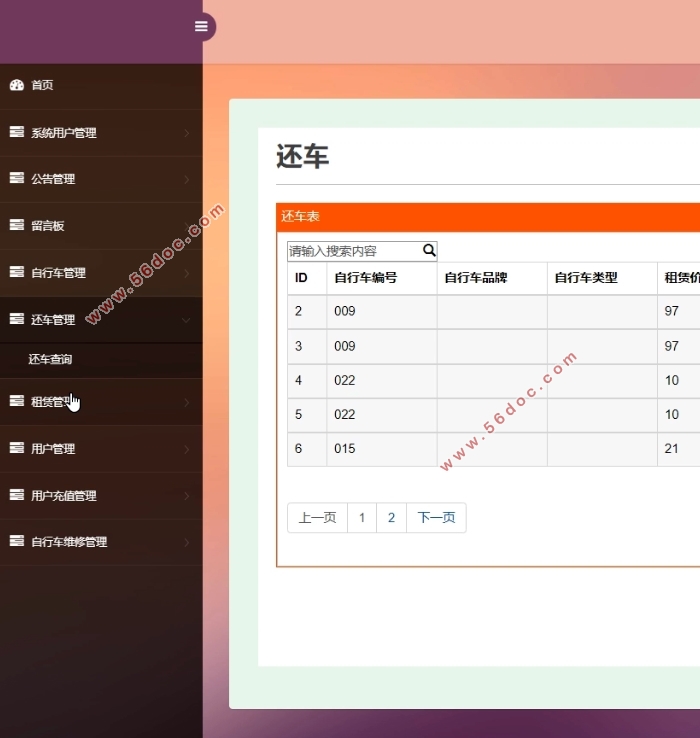The width and height of the screenshot is (700, 738).
Task: Click the 自行车品牌 column header
Action: (x=475, y=278)
